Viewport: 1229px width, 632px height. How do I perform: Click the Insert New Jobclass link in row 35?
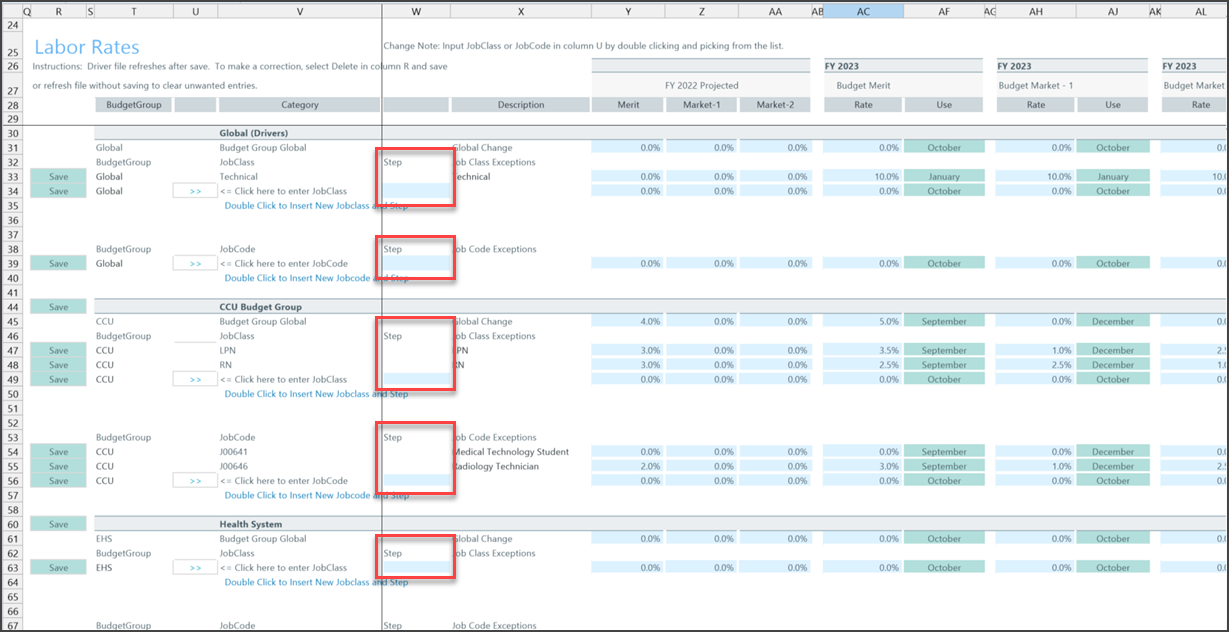click(316, 206)
